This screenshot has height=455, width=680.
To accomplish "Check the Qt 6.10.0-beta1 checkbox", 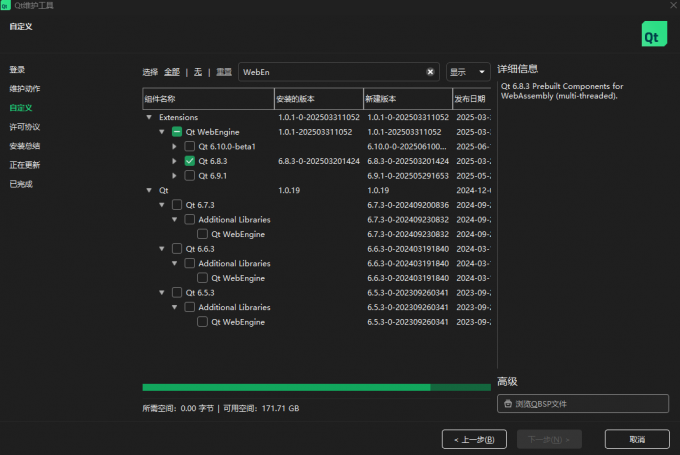I will 190,146.
